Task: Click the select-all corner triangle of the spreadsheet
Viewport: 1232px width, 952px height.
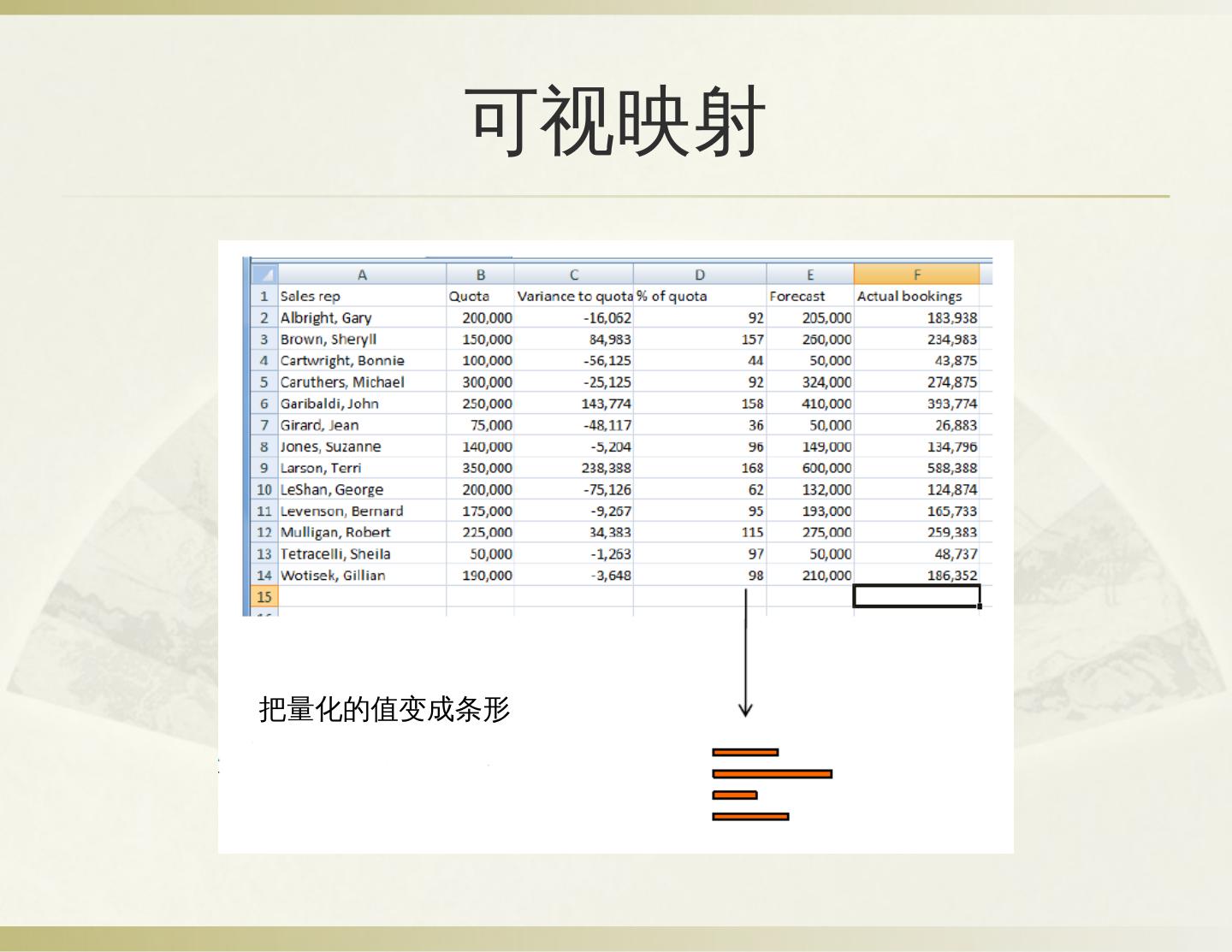Action: click(x=264, y=275)
